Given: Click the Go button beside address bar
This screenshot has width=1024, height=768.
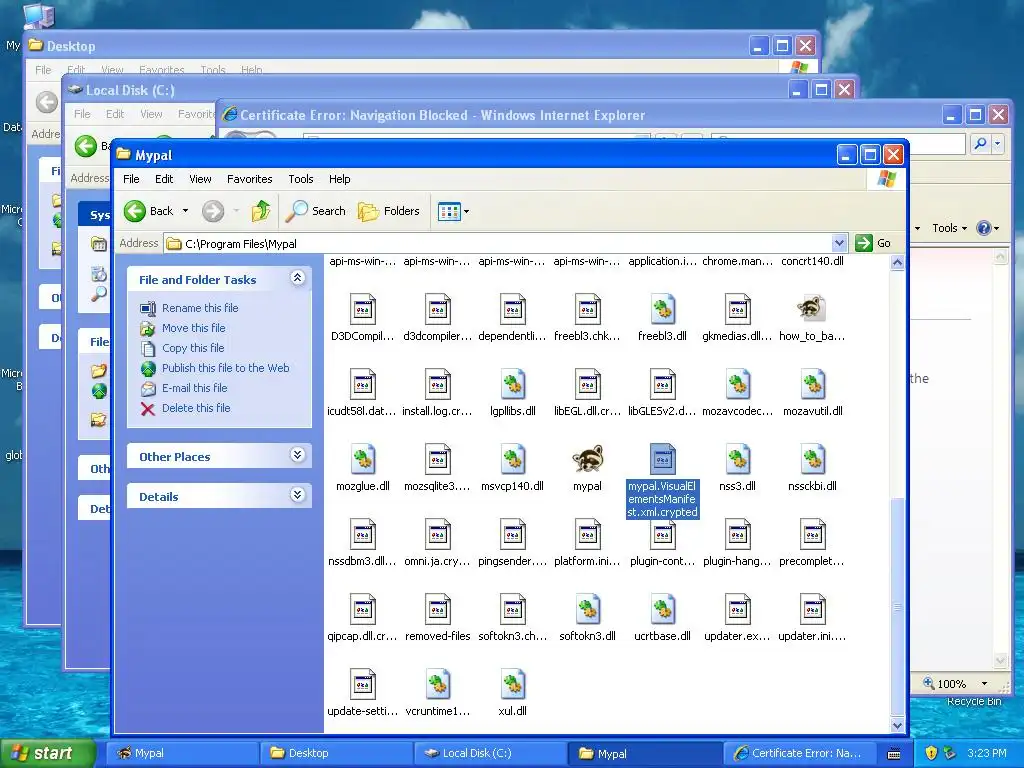Looking at the screenshot, I should pyautogui.click(x=872, y=243).
